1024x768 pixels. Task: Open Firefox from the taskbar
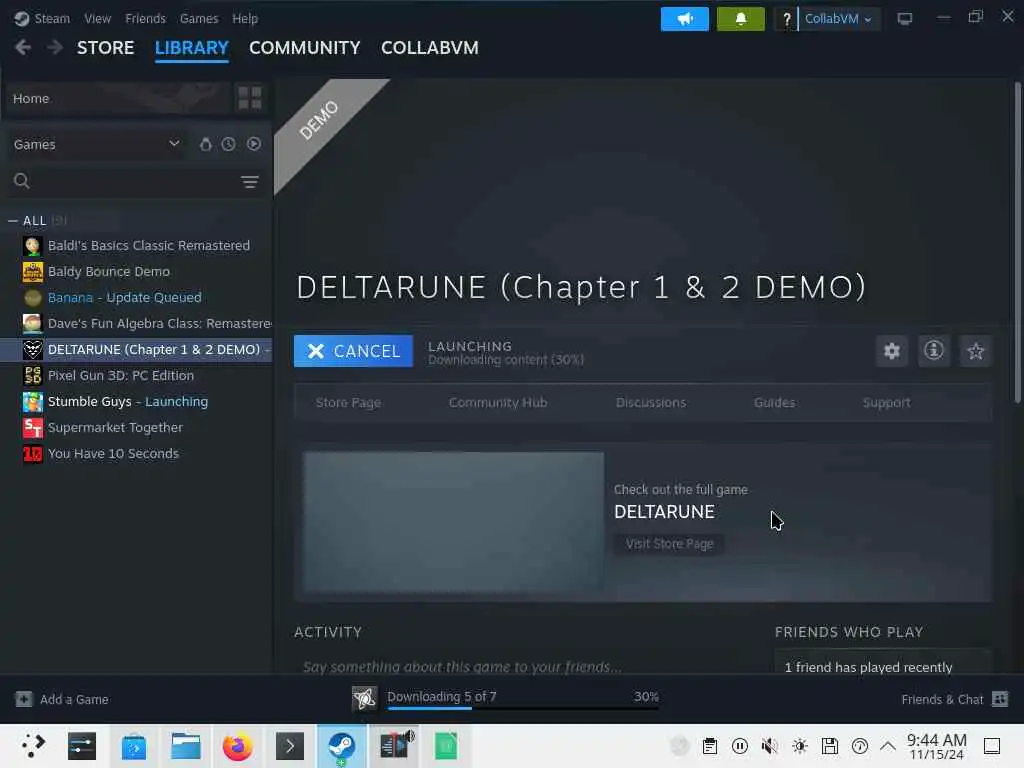click(238, 746)
